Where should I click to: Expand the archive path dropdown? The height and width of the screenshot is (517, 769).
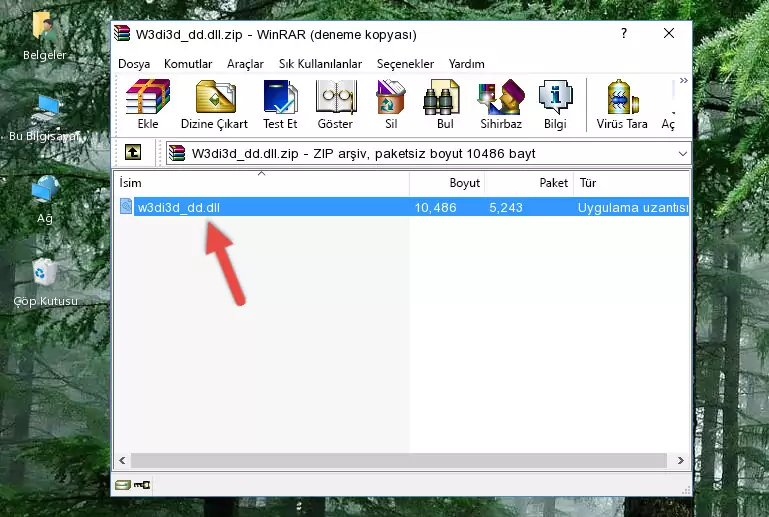(x=682, y=154)
